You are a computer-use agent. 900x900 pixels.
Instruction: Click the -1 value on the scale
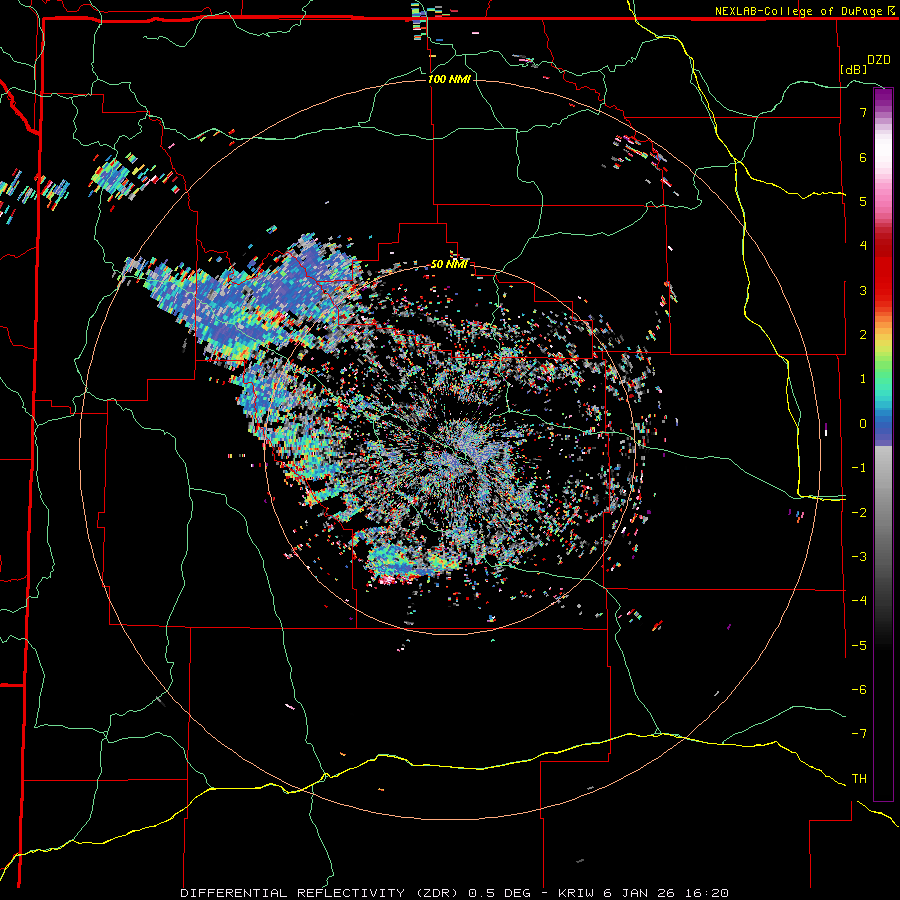coord(859,468)
